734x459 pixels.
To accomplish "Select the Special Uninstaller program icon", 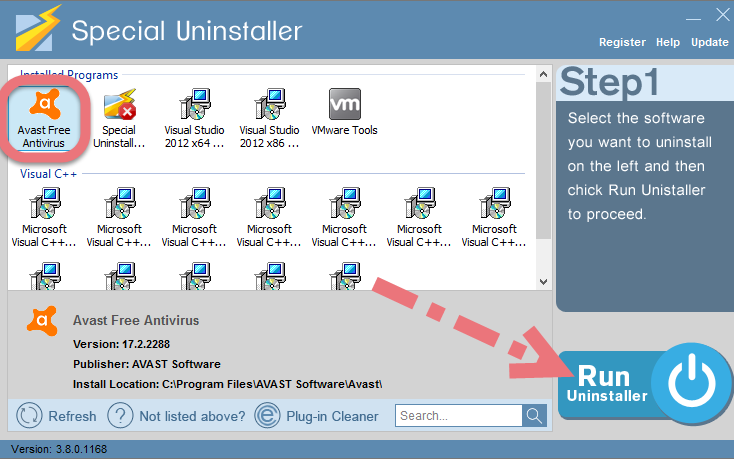I will pyautogui.click(x=119, y=103).
